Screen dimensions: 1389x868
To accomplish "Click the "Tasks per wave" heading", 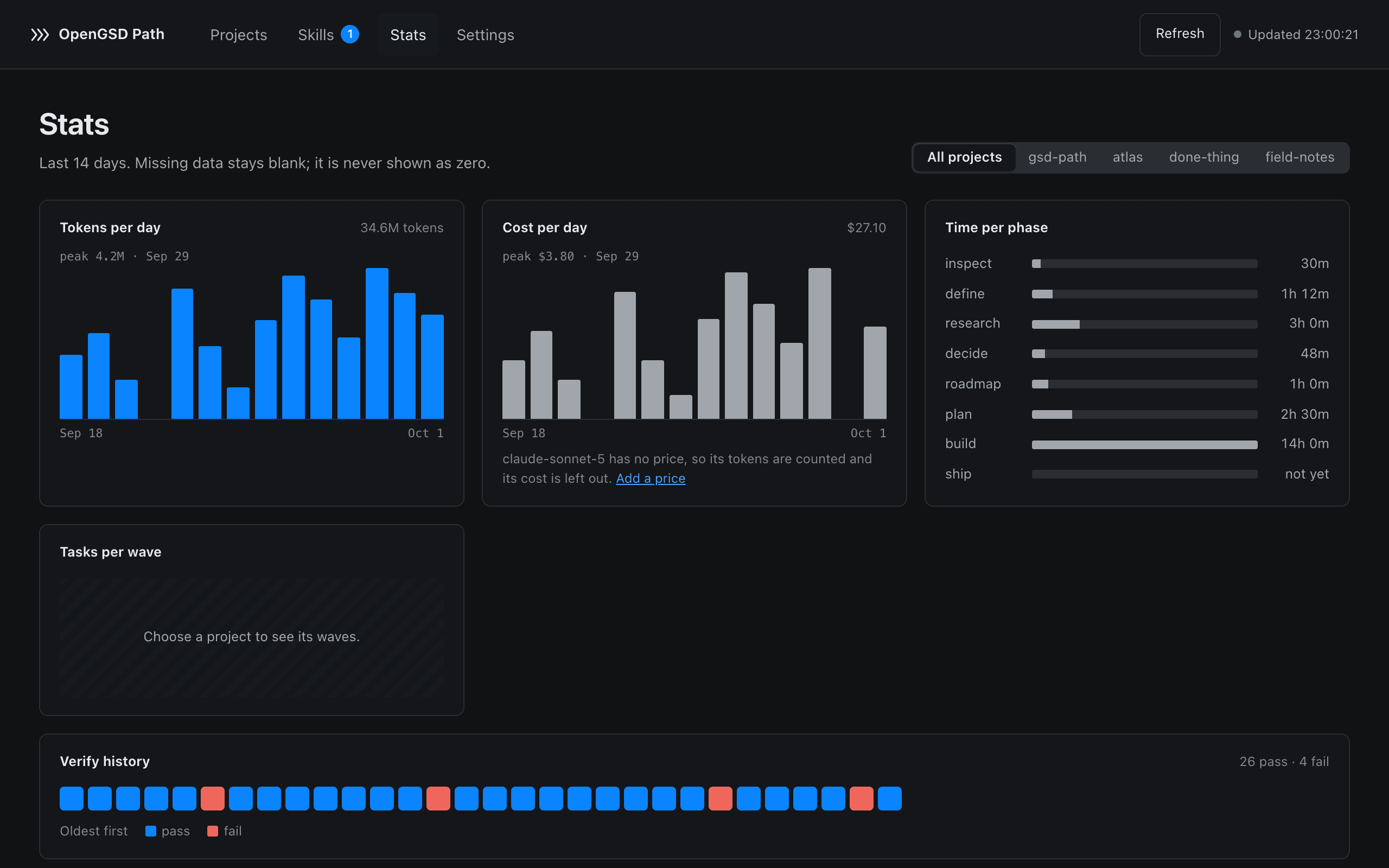I will (110, 552).
